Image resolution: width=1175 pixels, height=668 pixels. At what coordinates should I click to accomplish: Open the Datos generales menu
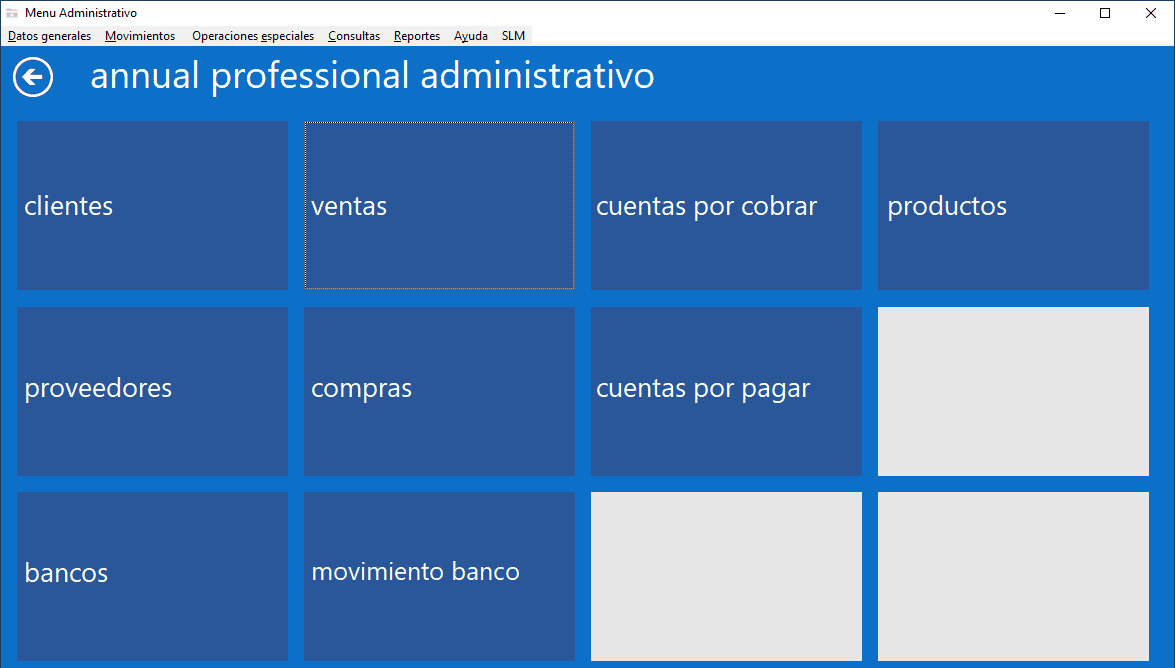coord(49,36)
